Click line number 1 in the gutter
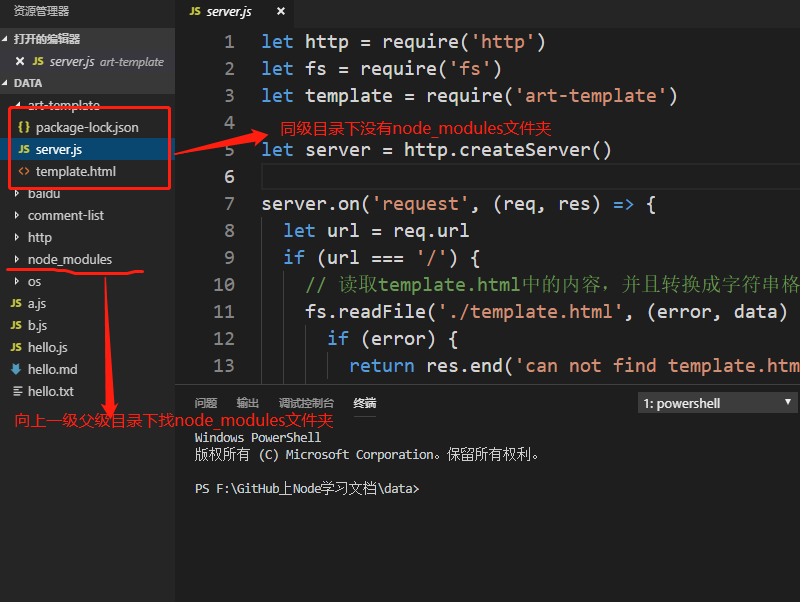The image size is (800, 602). 230,42
